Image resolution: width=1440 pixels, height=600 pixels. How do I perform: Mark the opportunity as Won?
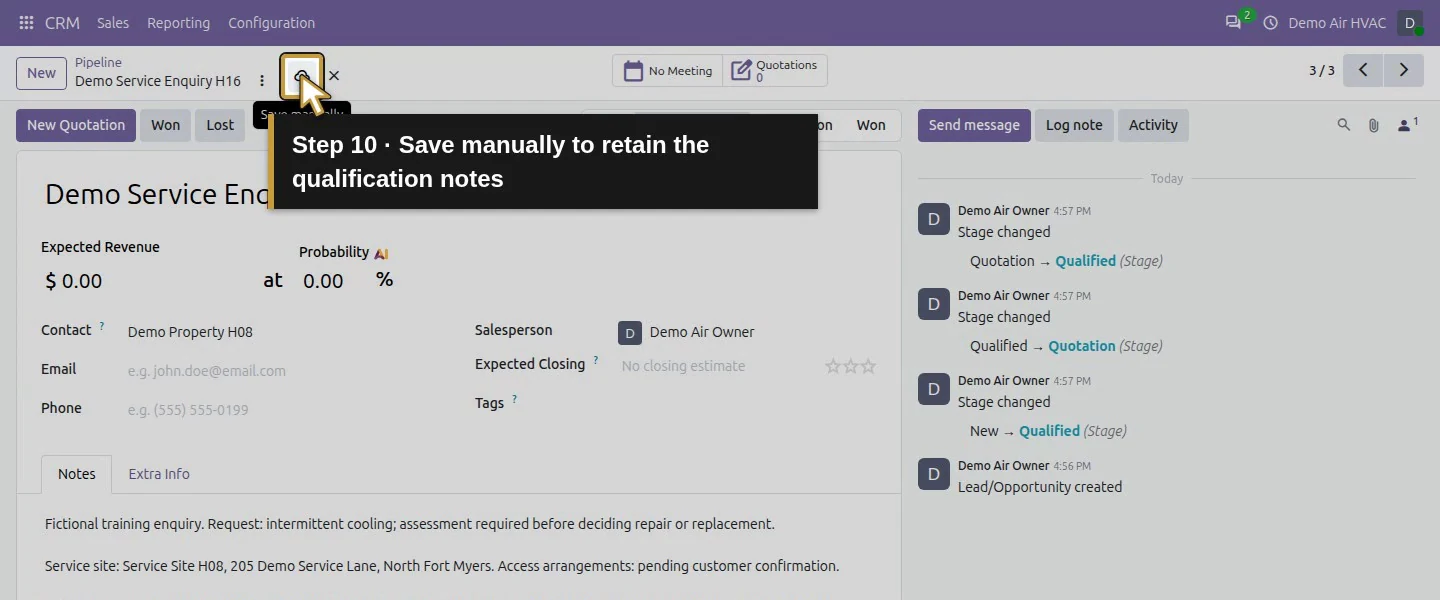(166, 125)
